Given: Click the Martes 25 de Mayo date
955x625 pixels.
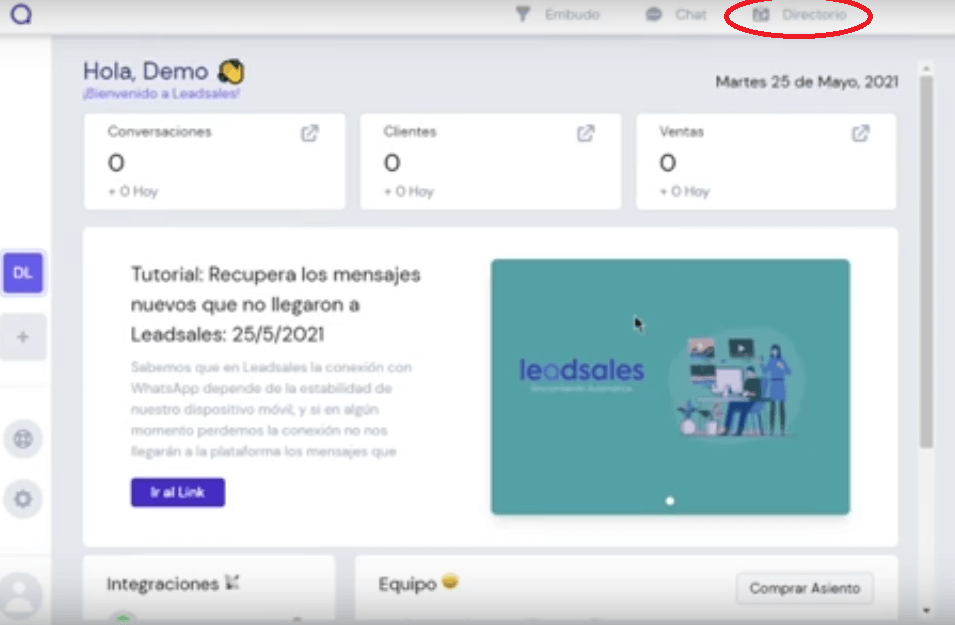Looking at the screenshot, I should [x=806, y=82].
